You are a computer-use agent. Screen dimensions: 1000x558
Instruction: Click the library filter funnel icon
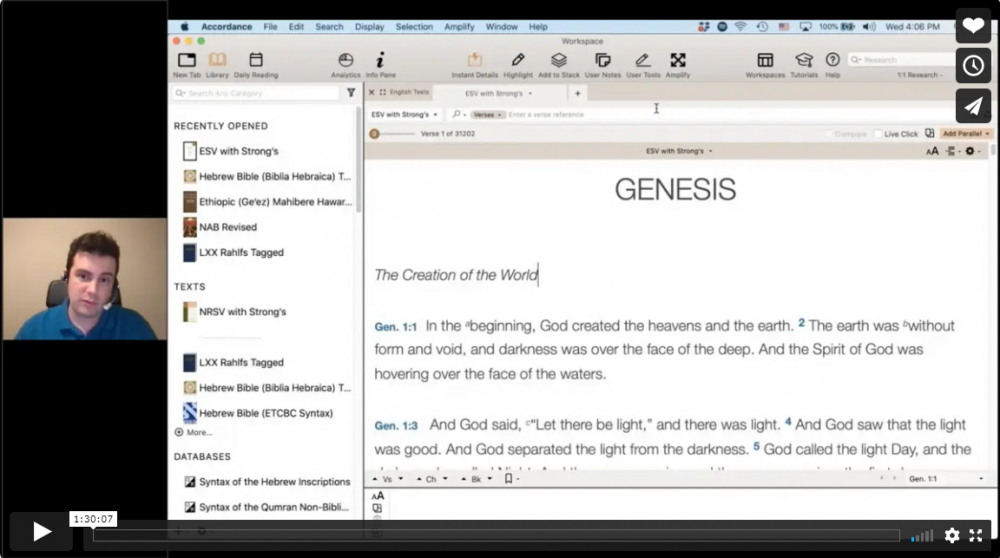(x=351, y=93)
